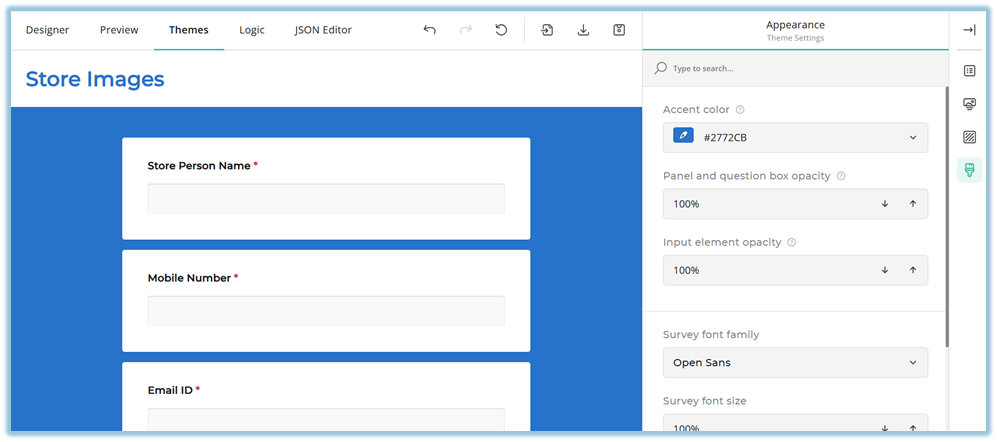Decrease input element opacity
The height and width of the screenshot is (442, 997).
click(885, 270)
